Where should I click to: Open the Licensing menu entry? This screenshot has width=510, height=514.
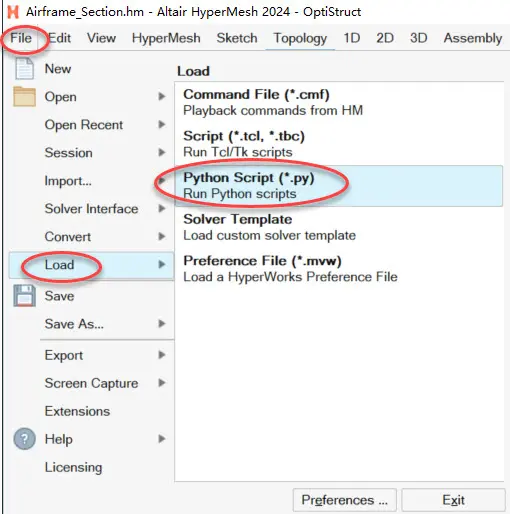[73, 467]
